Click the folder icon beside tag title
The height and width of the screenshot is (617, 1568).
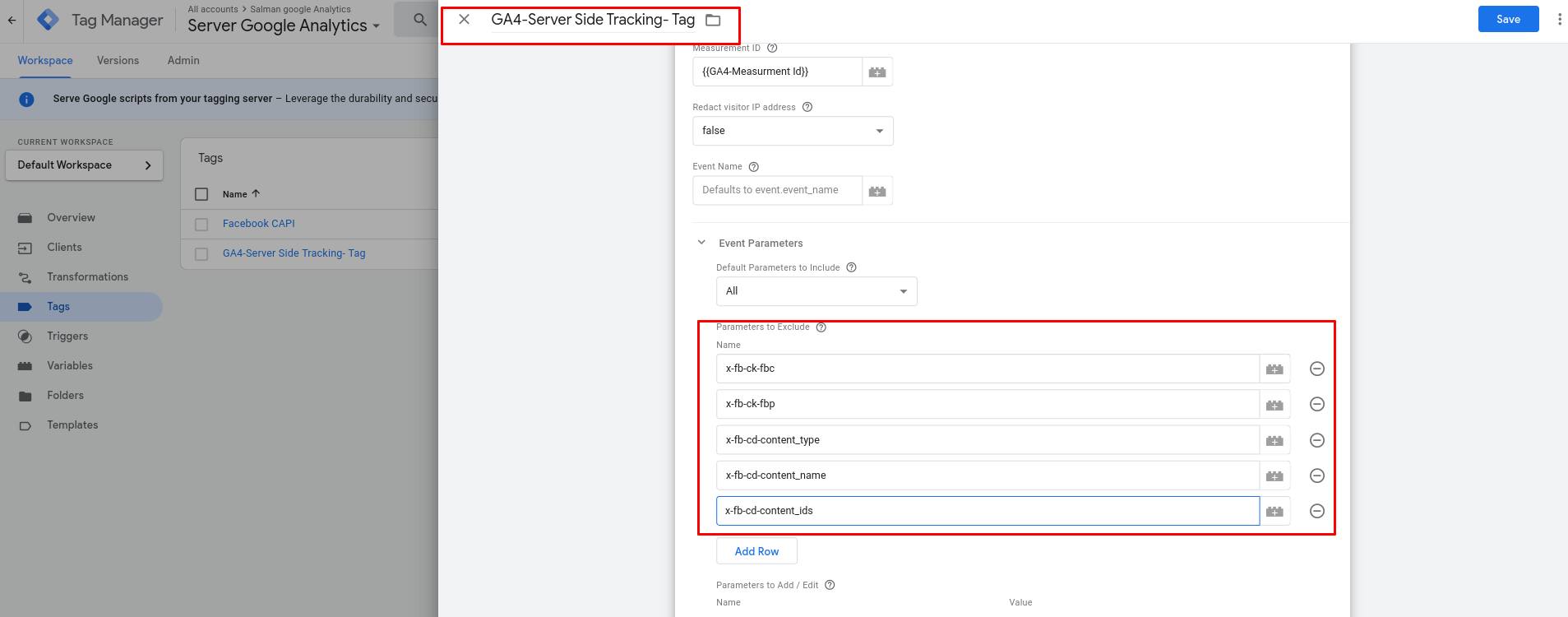(713, 20)
